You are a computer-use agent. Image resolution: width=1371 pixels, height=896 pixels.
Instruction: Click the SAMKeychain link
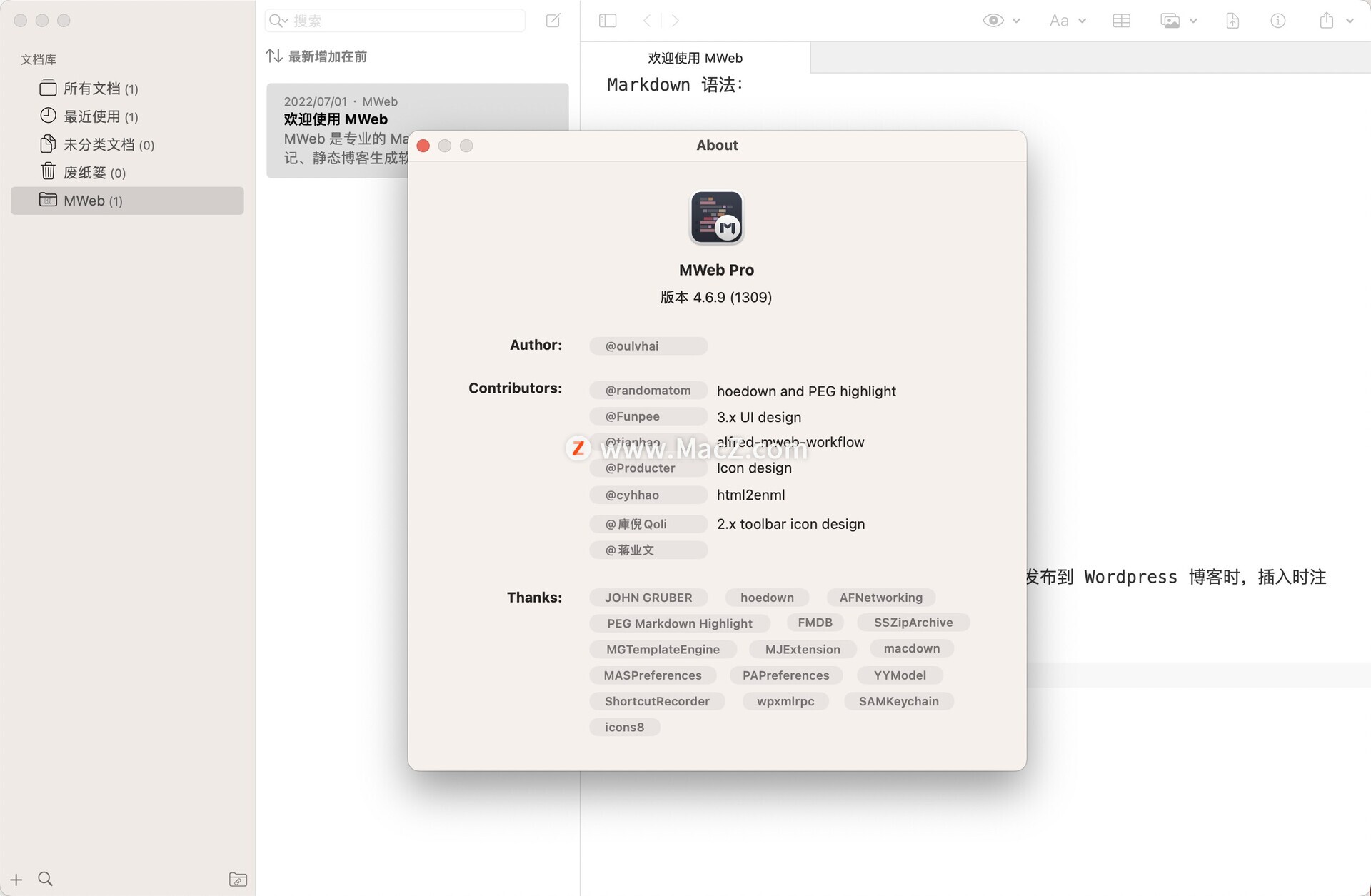pos(899,701)
